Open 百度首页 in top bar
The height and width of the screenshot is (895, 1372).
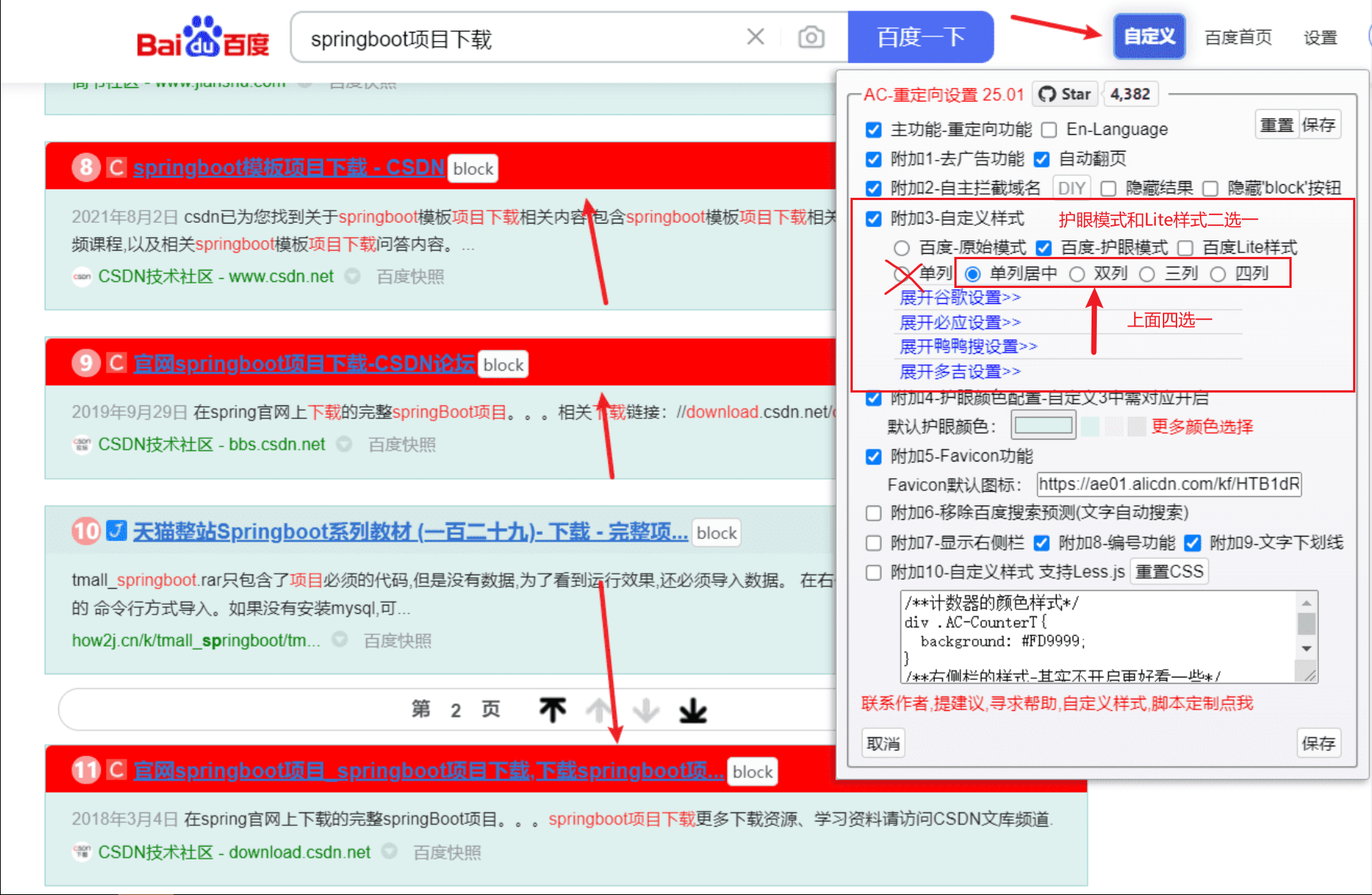point(1238,37)
